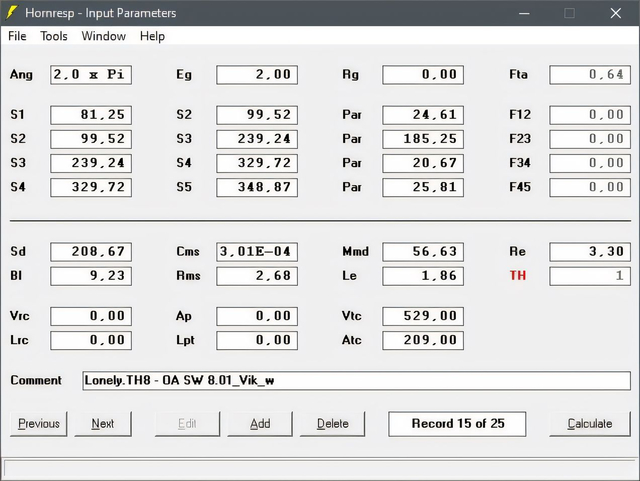Image resolution: width=640 pixels, height=481 pixels.
Task: Select the S5 field with 348,87
Action: 257,187
